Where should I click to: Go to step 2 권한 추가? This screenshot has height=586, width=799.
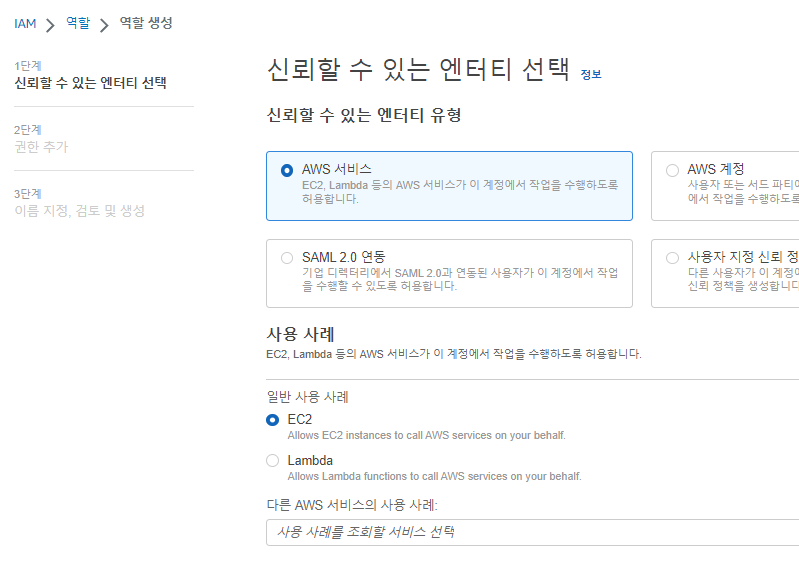tap(41, 147)
